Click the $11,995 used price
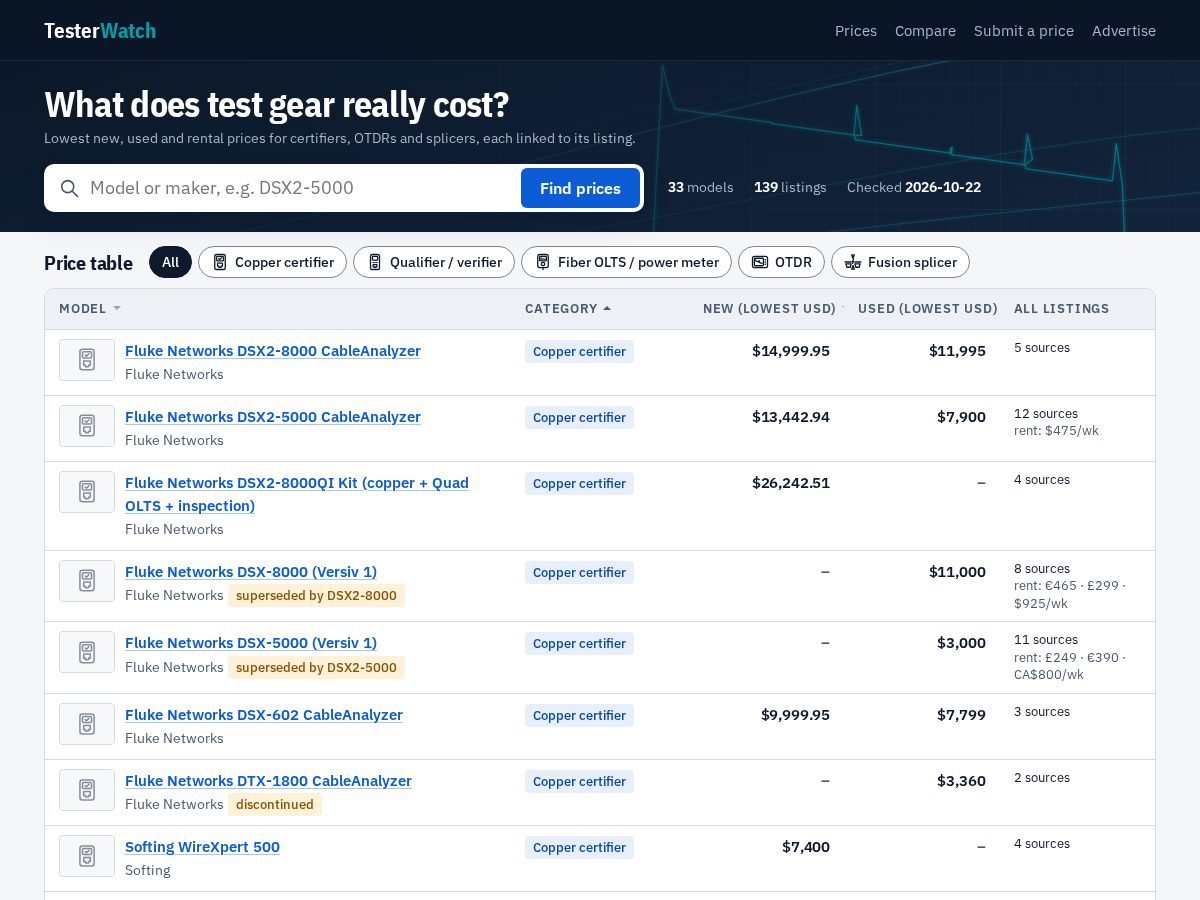Viewport: 1200px width, 900px height. (x=957, y=351)
